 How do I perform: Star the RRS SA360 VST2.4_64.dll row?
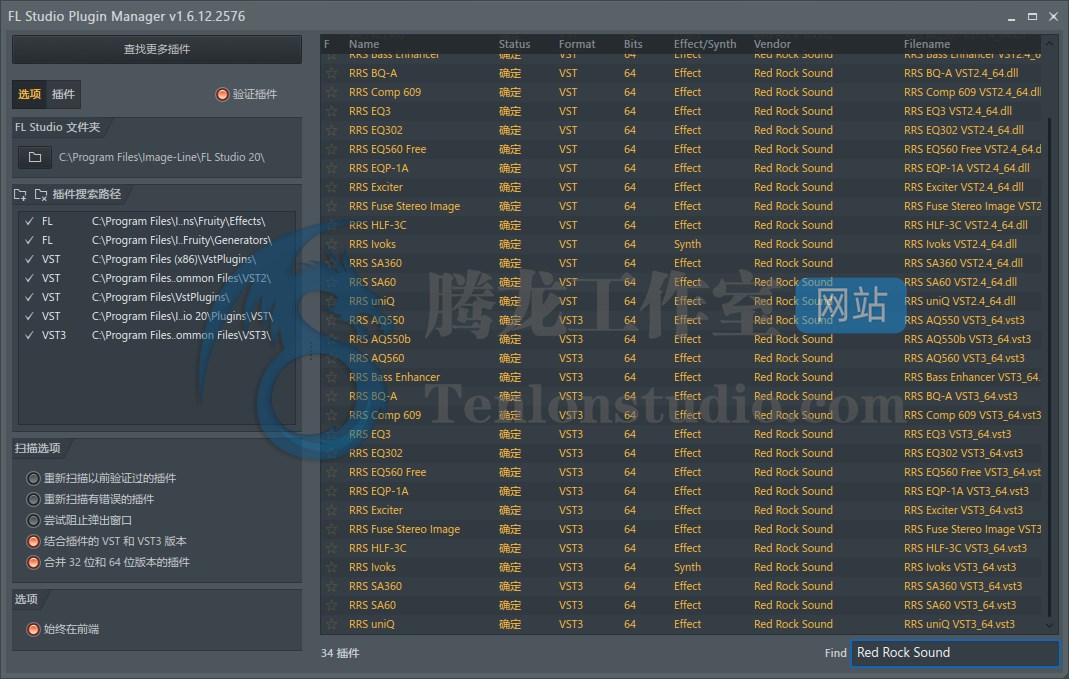tap(331, 263)
